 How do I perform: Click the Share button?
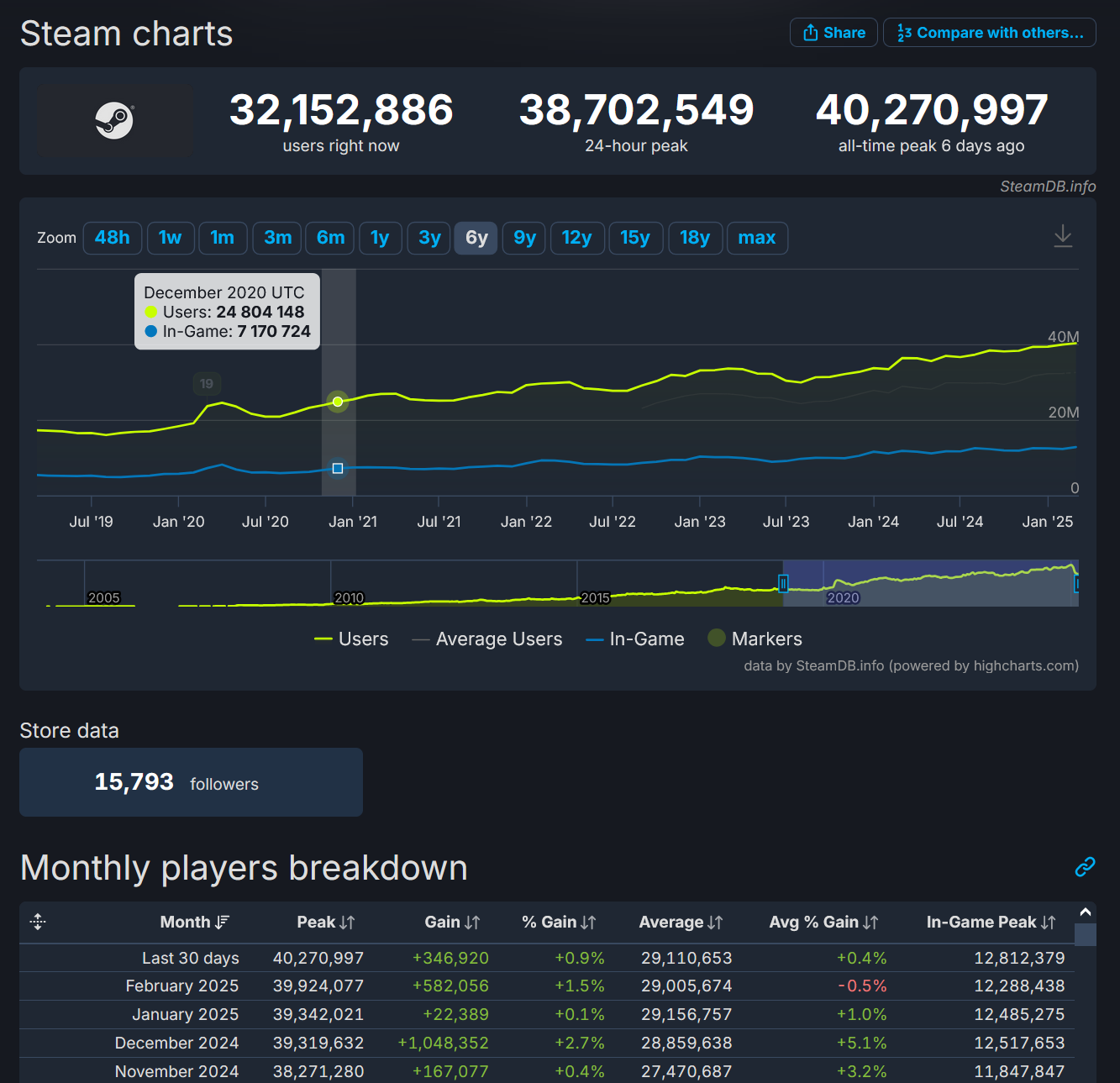pyautogui.click(x=833, y=33)
